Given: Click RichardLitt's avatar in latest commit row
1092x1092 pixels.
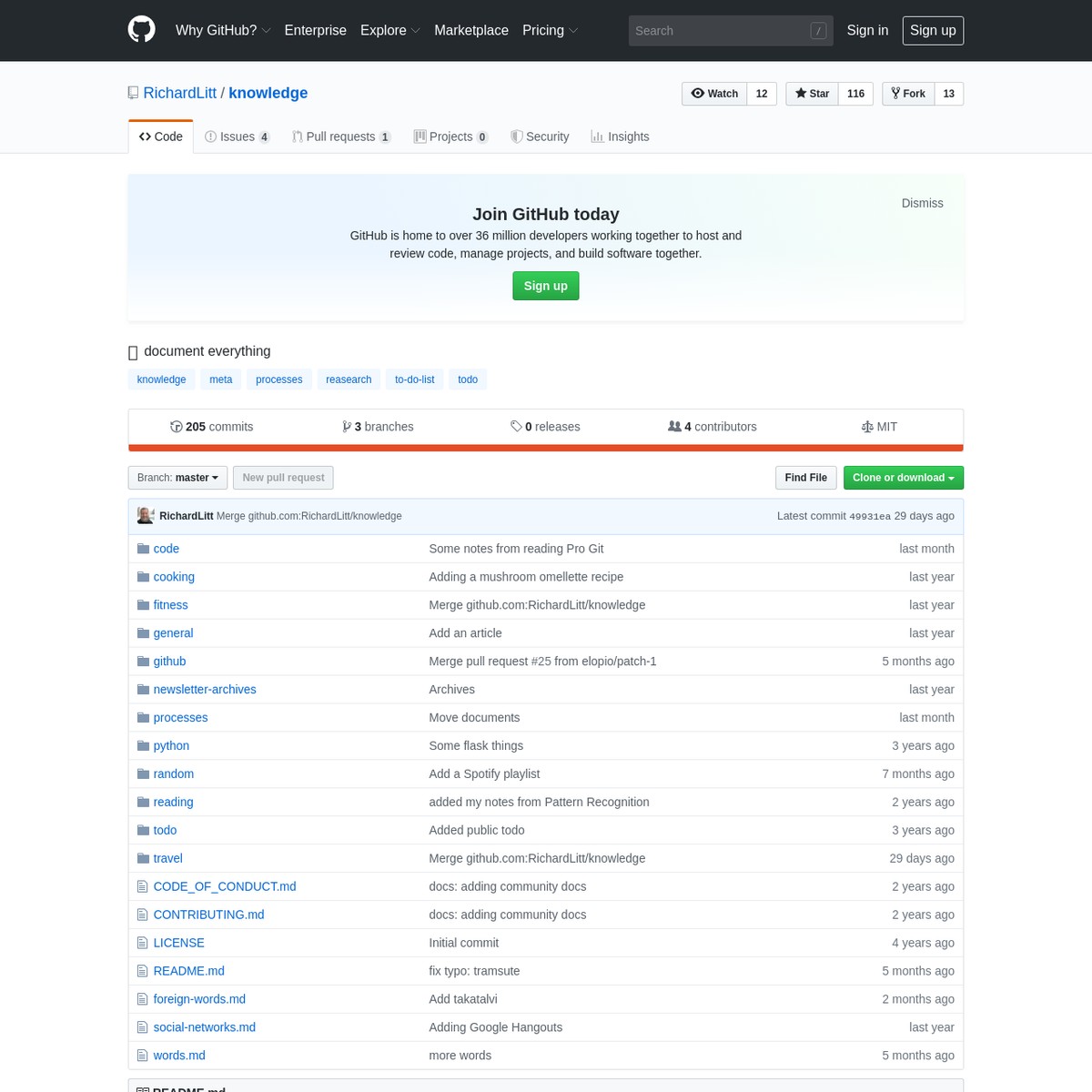Looking at the screenshot, I should tap(146, 515).
